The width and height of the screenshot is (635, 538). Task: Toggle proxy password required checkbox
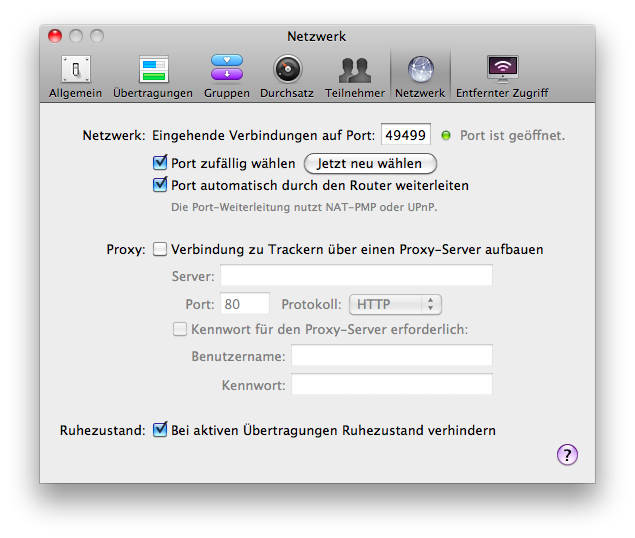[x=180, y=329]
